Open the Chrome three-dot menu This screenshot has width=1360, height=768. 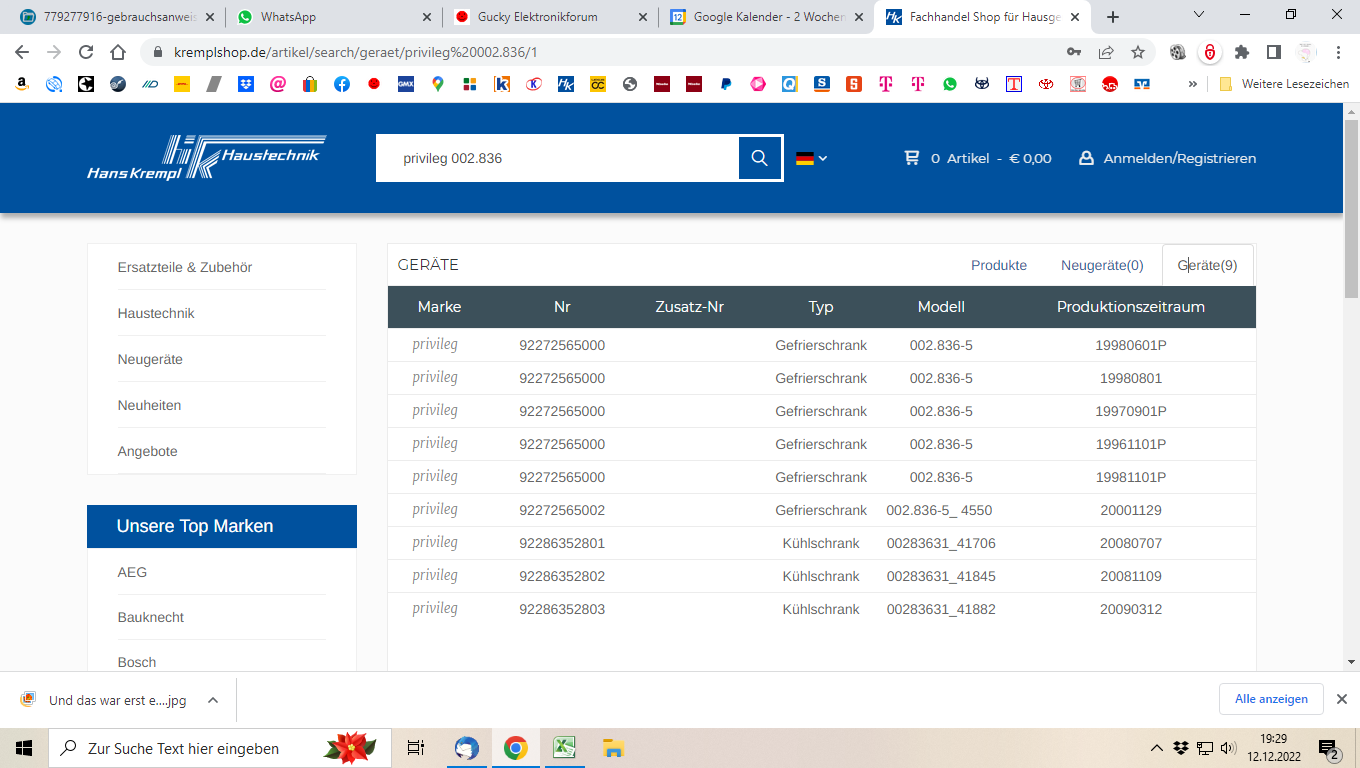pyautogui.click(x=1340, y=52)
